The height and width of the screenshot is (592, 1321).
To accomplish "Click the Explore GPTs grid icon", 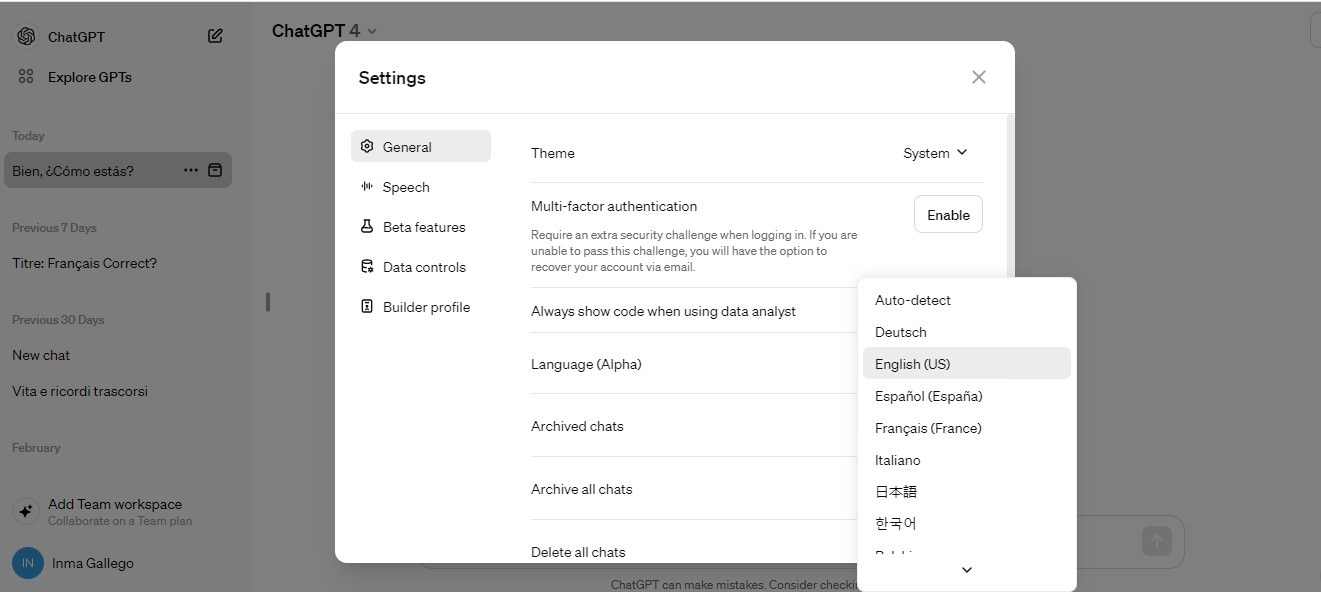I will coord(26,76).
